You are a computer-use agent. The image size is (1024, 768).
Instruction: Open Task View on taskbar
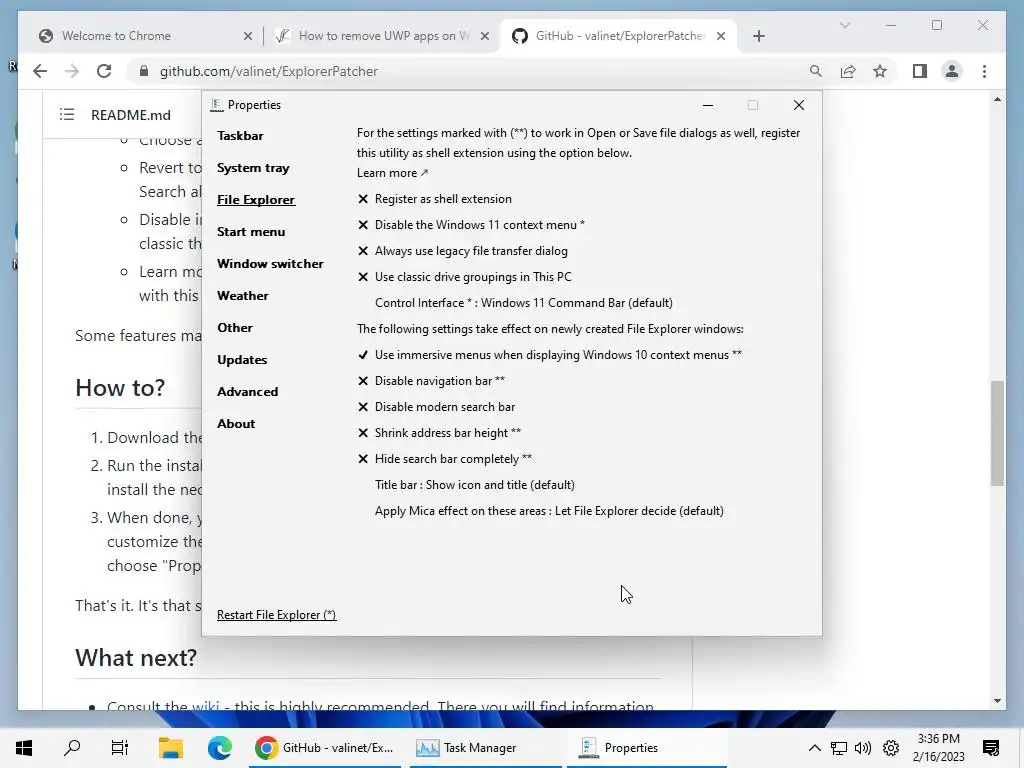coord(120,748)
